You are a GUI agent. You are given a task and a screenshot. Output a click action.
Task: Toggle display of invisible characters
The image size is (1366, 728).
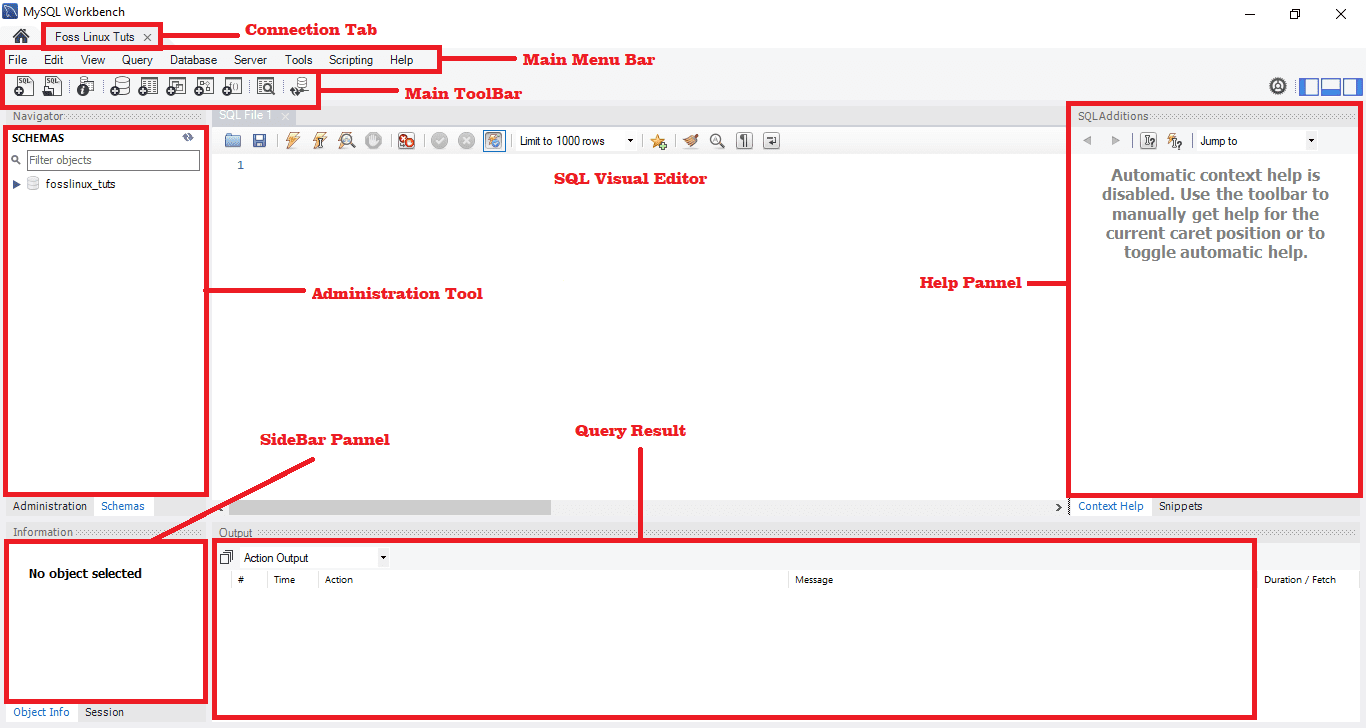744,141
